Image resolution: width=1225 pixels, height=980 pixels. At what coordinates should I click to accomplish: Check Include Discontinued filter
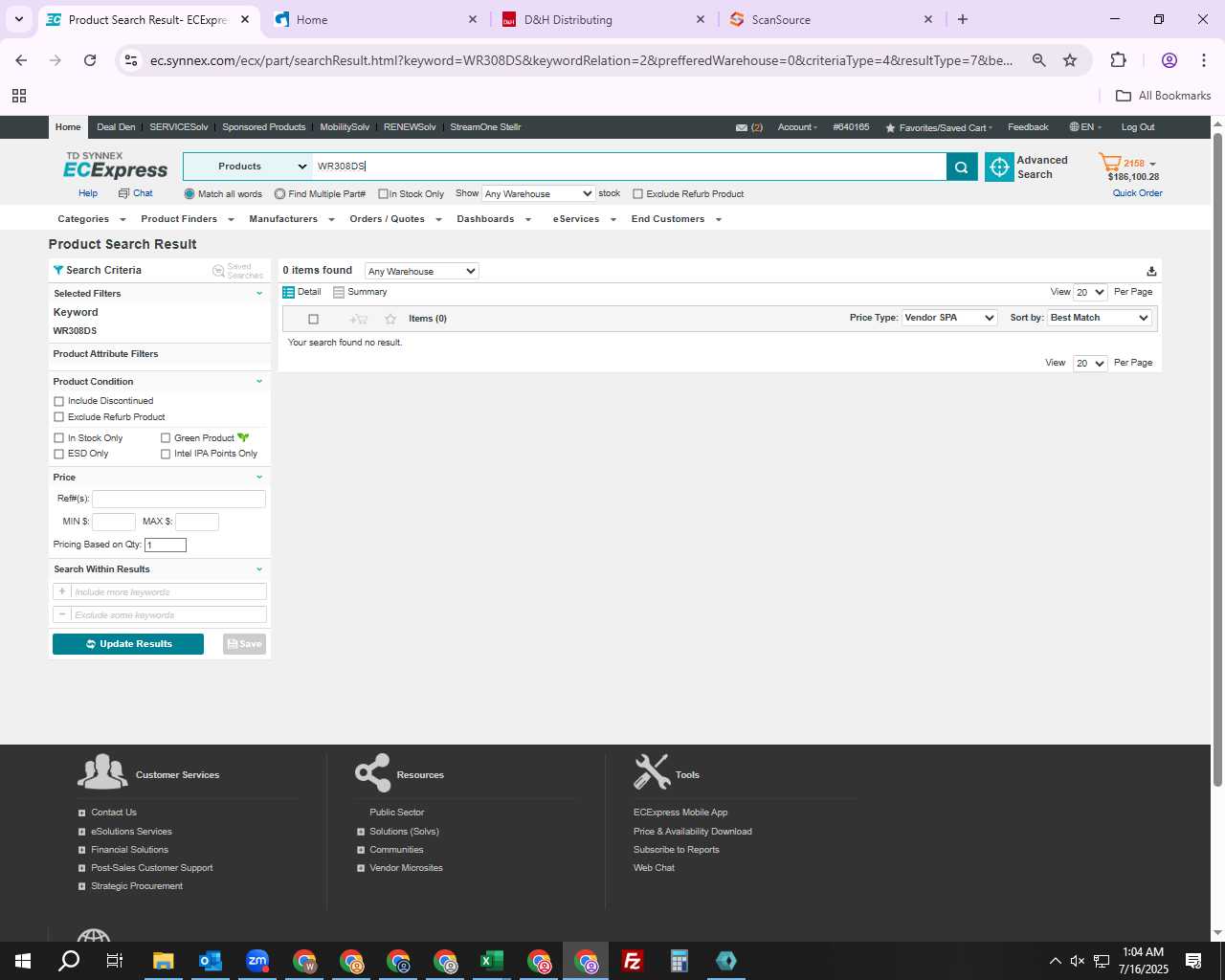click(x=59, y=401)
